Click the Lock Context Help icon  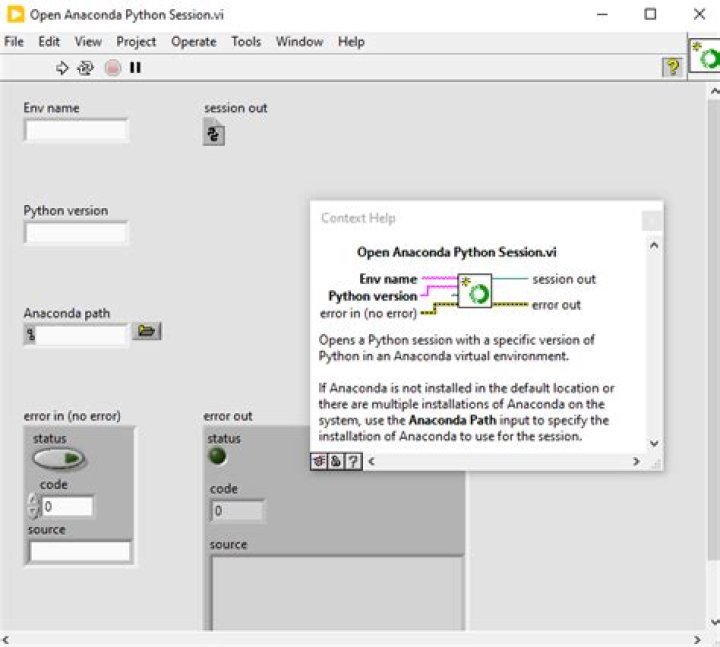[336, 461]
